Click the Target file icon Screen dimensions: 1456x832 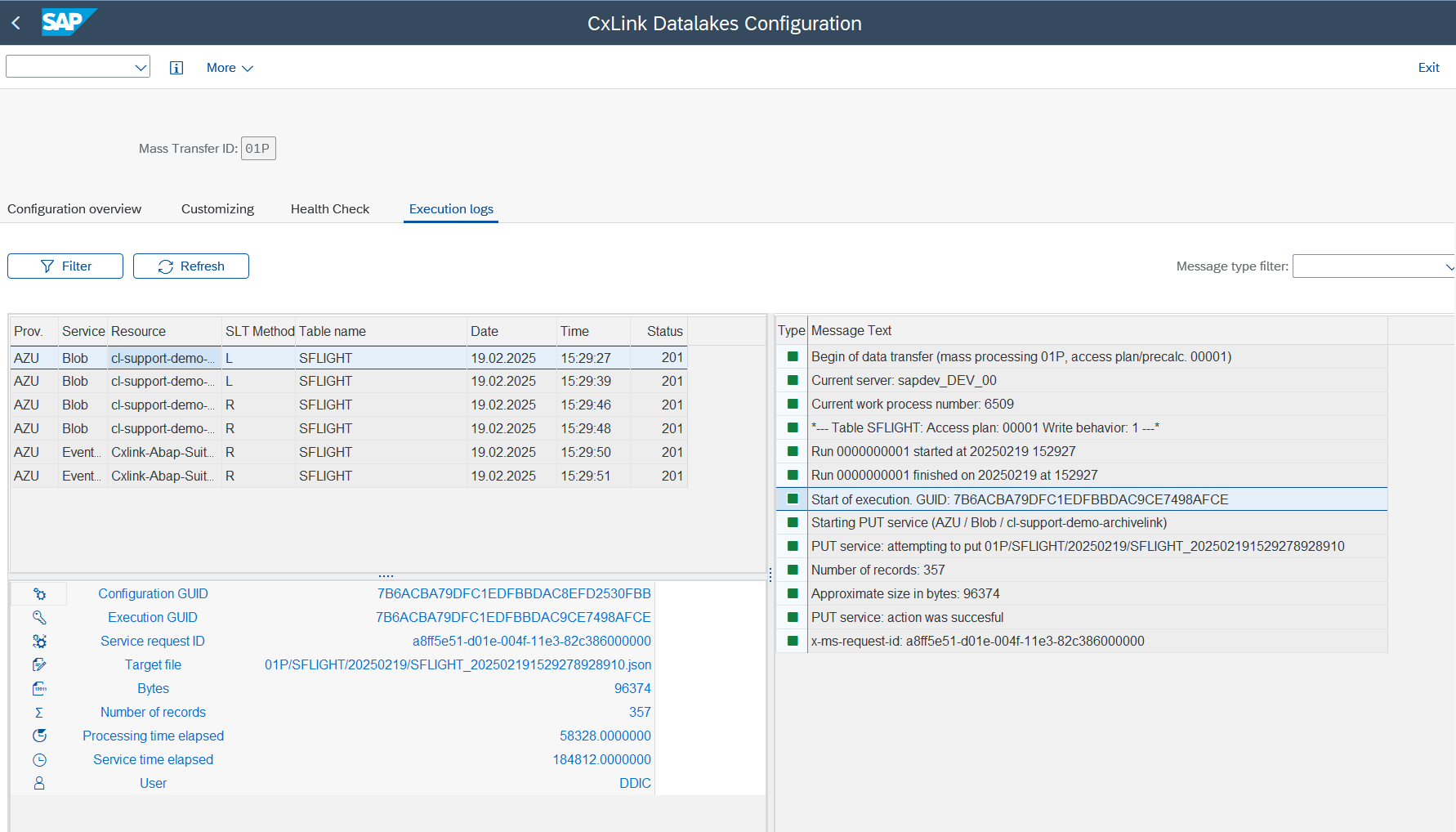[39, 665]
